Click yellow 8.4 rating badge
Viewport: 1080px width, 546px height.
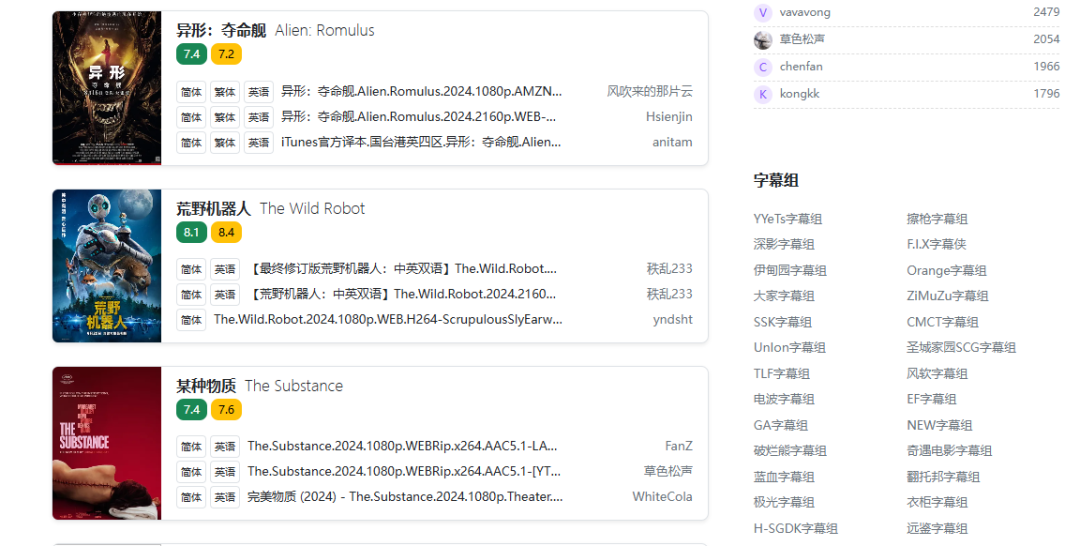pyautogui.click(x=226, y=232)
